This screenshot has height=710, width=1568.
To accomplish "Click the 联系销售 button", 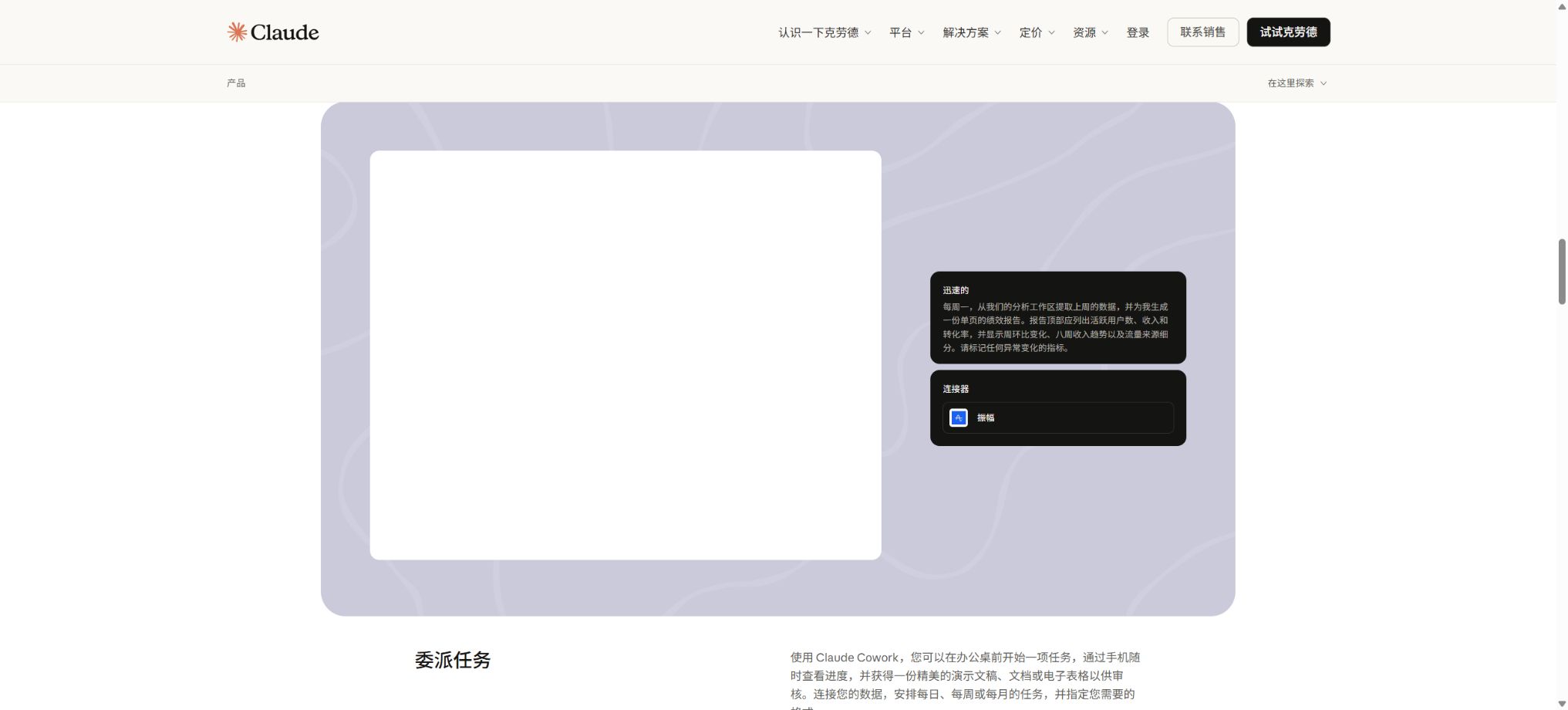I will point(1202,32).
